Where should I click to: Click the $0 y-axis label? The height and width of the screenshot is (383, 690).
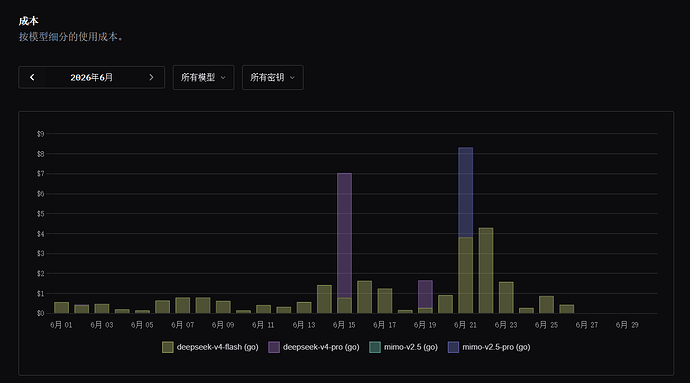click(40, 313)
